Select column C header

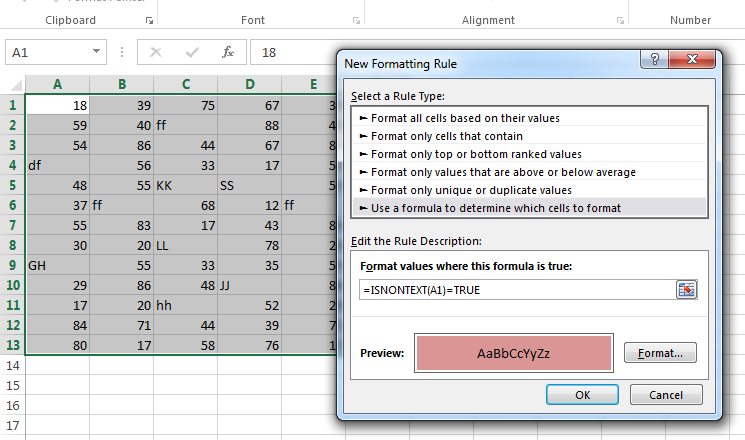click(186, 84)
